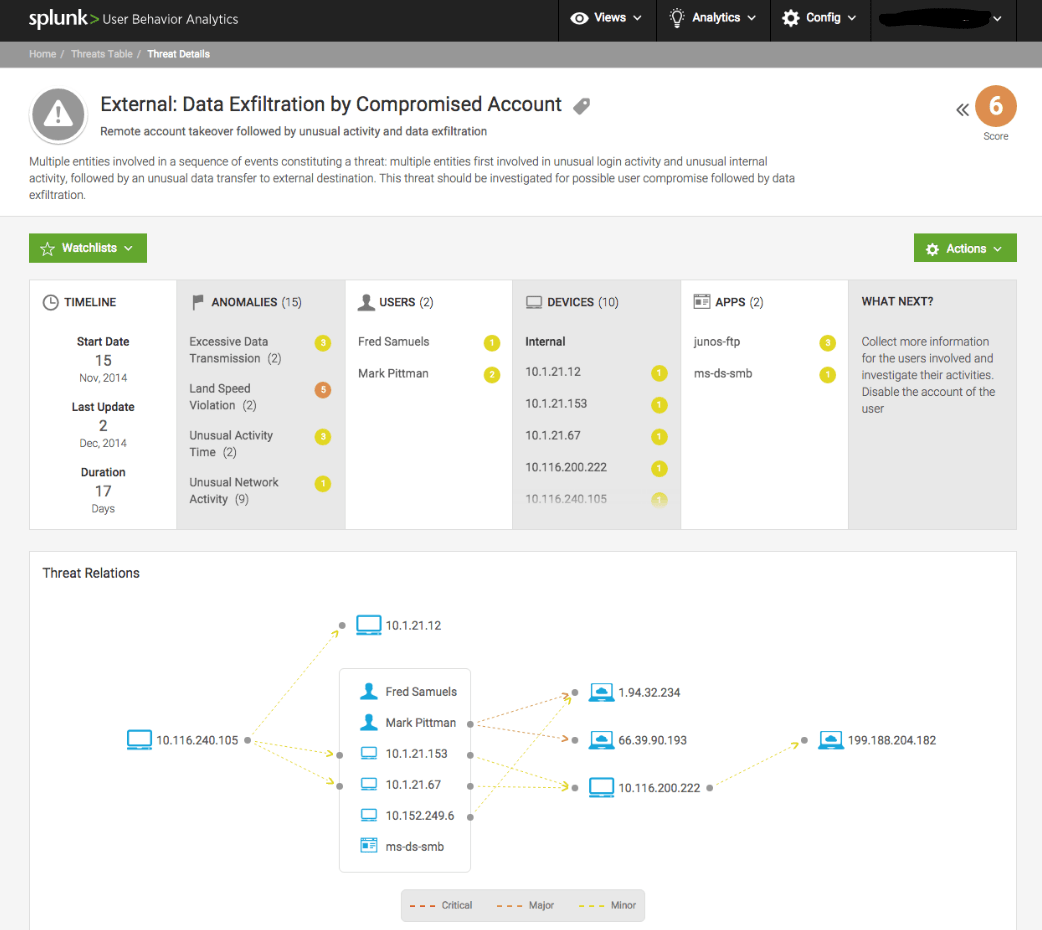Click the gear icon next to Config
The image size is (1042, 930).
tap(790, 18)
